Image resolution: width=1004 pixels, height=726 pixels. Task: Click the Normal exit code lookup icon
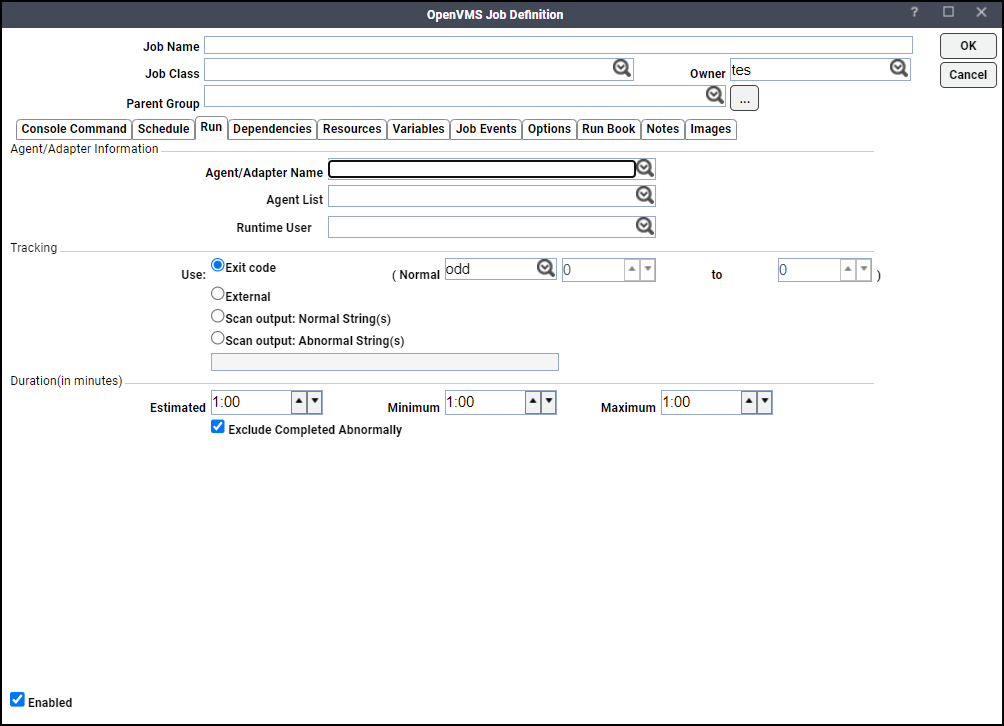coord(545,268)
